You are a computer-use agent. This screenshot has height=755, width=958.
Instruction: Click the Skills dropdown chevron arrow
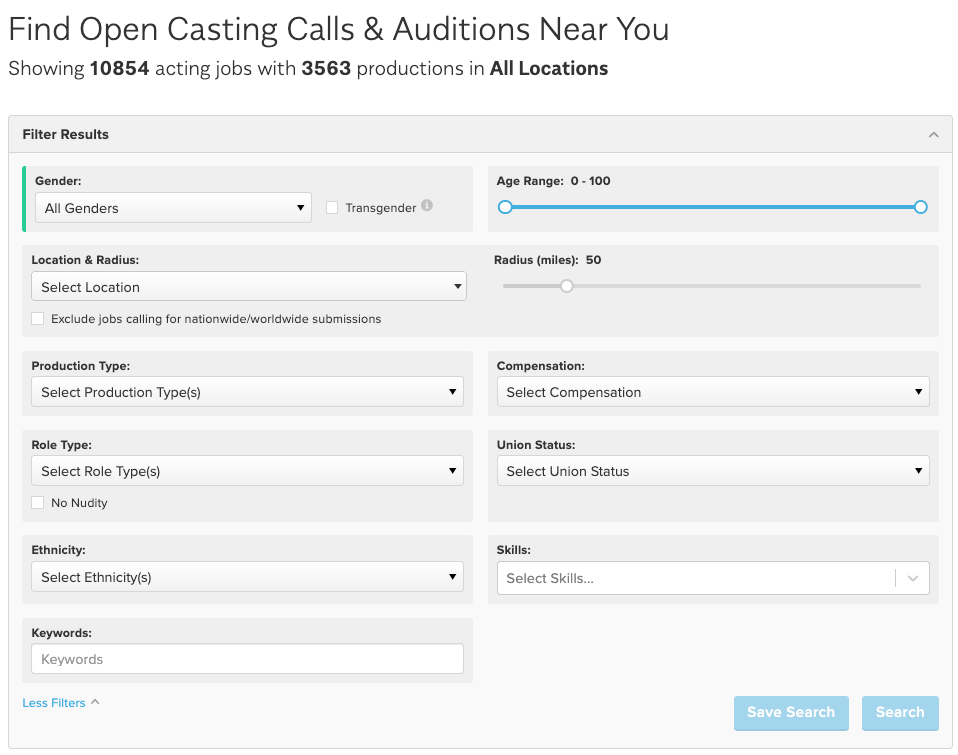912,578
